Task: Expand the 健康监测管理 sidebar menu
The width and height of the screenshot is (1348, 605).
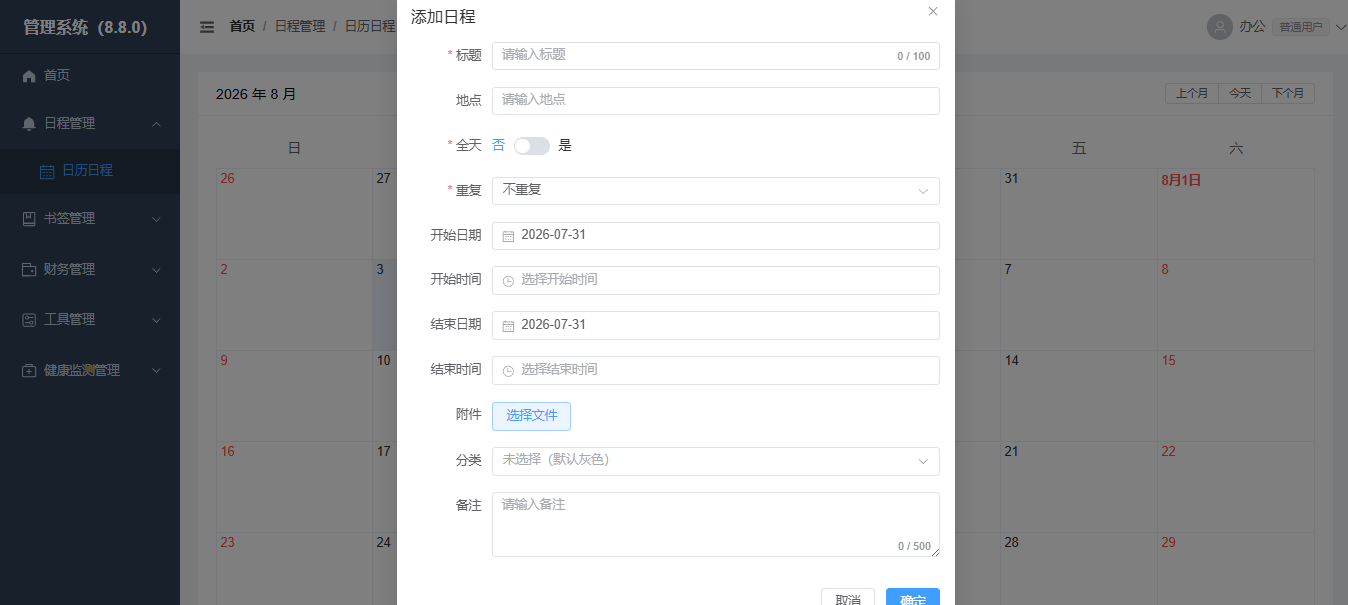Action: 90,371
